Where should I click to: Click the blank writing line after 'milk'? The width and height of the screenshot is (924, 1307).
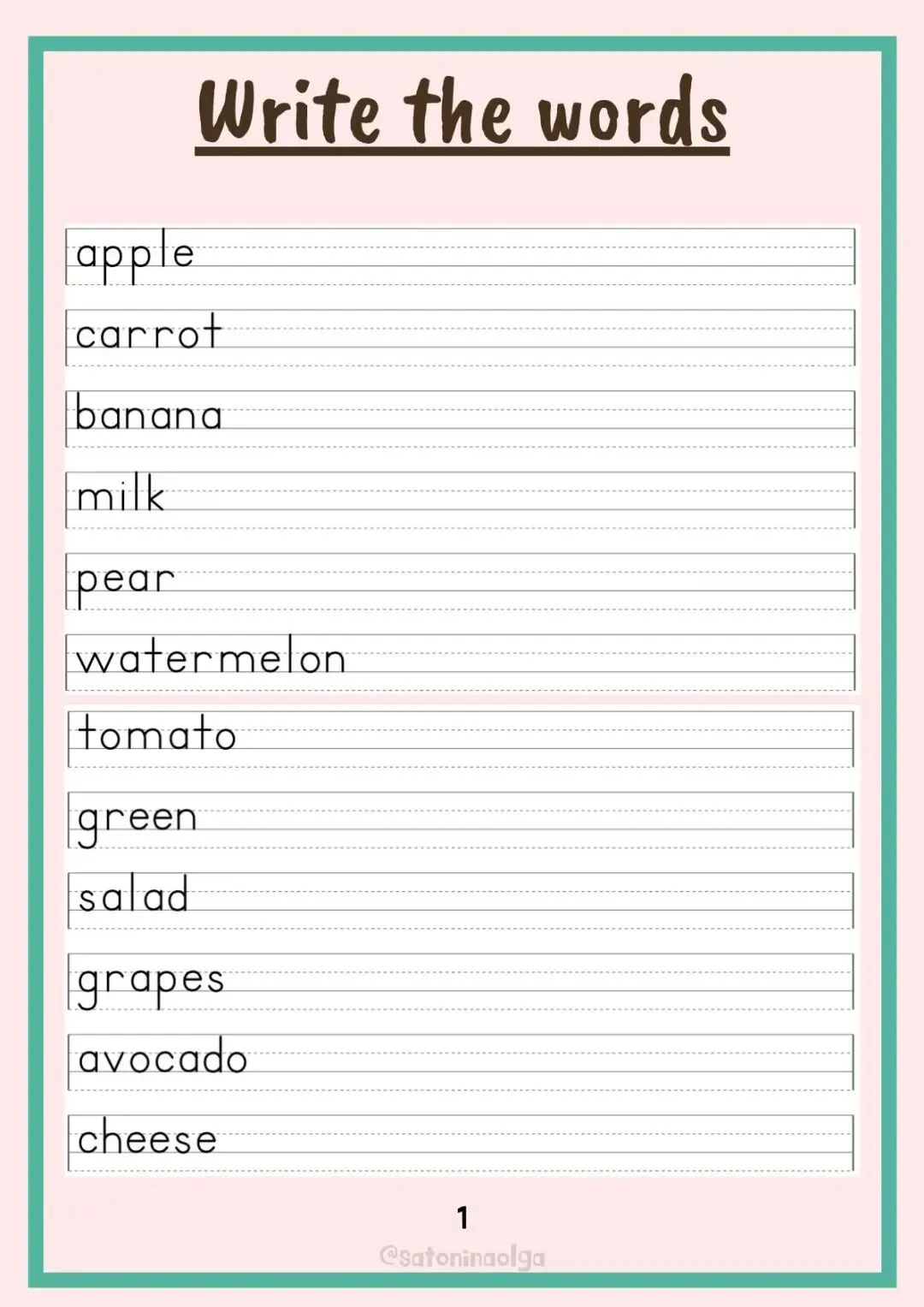click(511, 500)
